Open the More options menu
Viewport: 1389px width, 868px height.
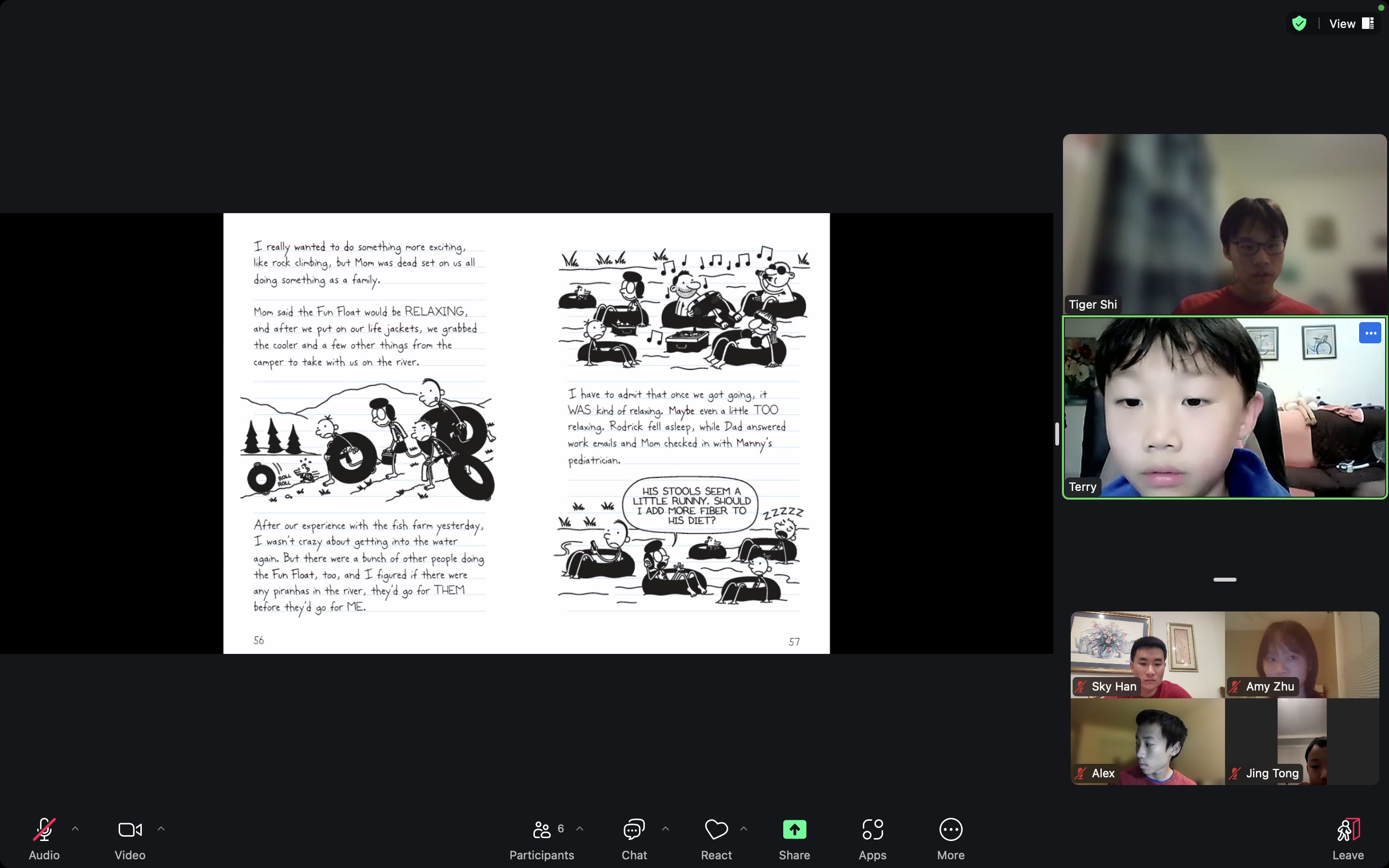(951, 839)
